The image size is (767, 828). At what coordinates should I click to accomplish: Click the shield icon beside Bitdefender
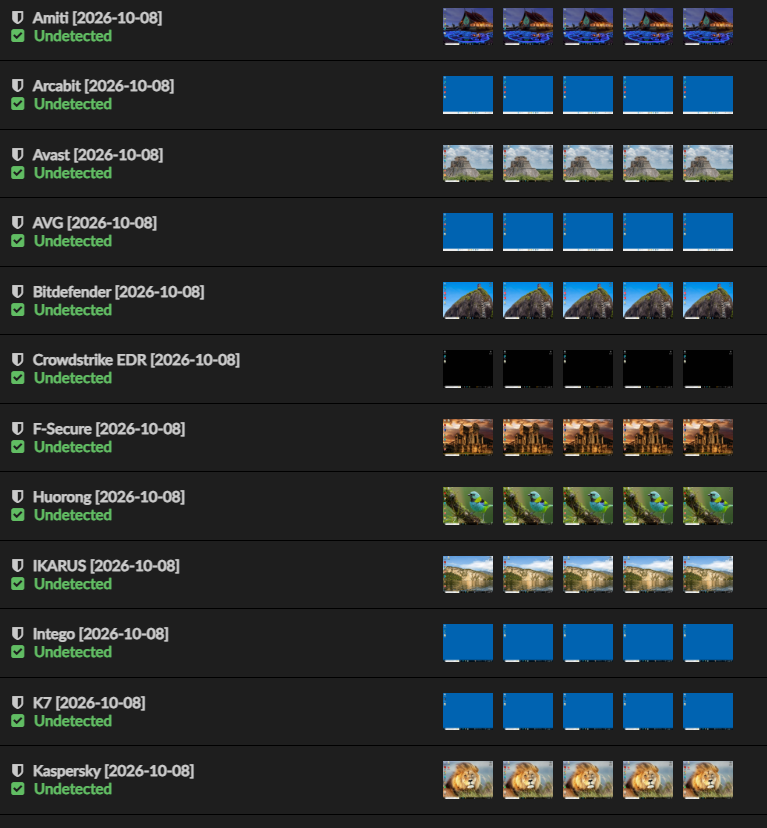point(17,291)
